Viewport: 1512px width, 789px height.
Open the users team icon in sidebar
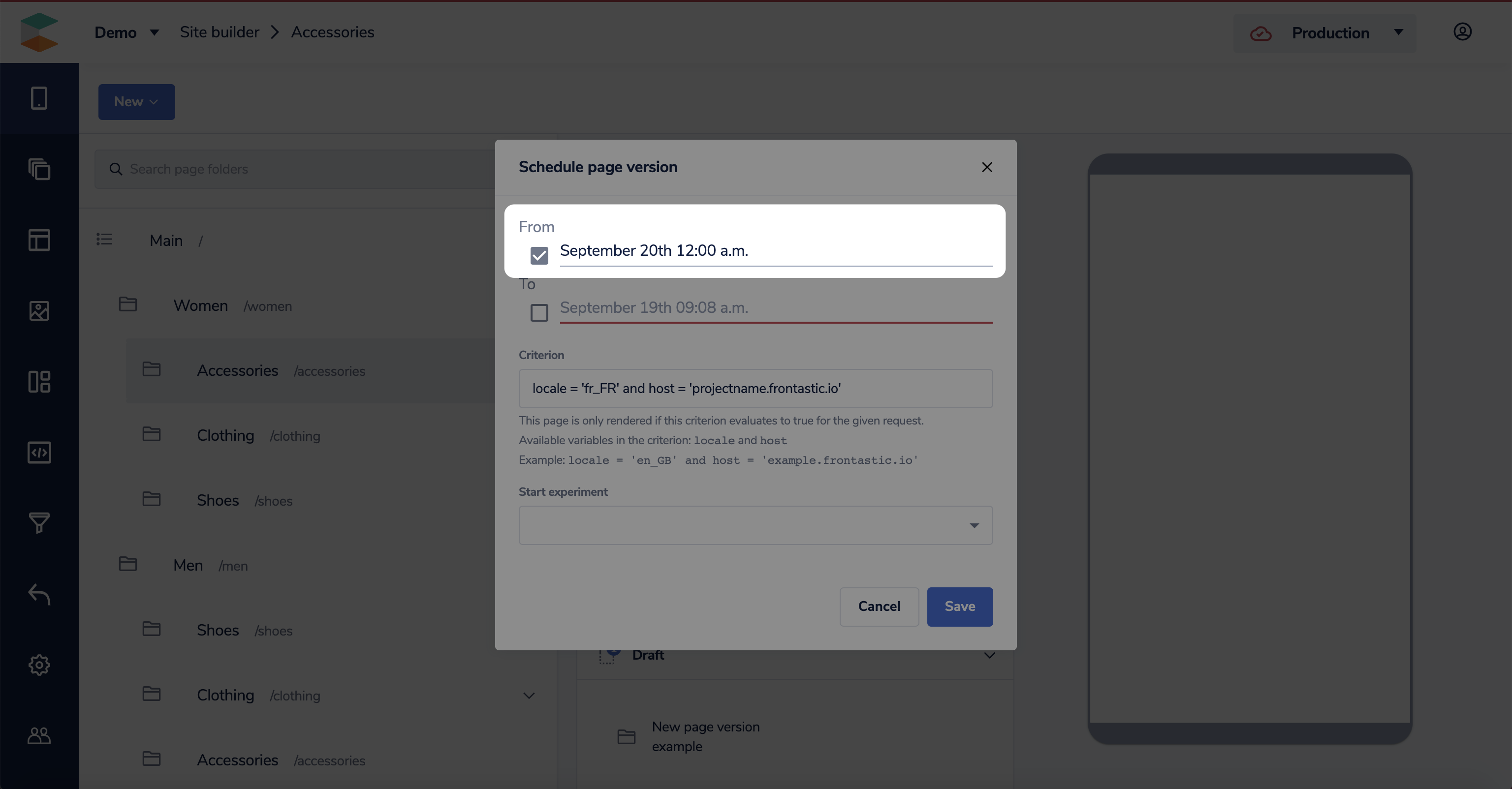click(x=39, y=735)
